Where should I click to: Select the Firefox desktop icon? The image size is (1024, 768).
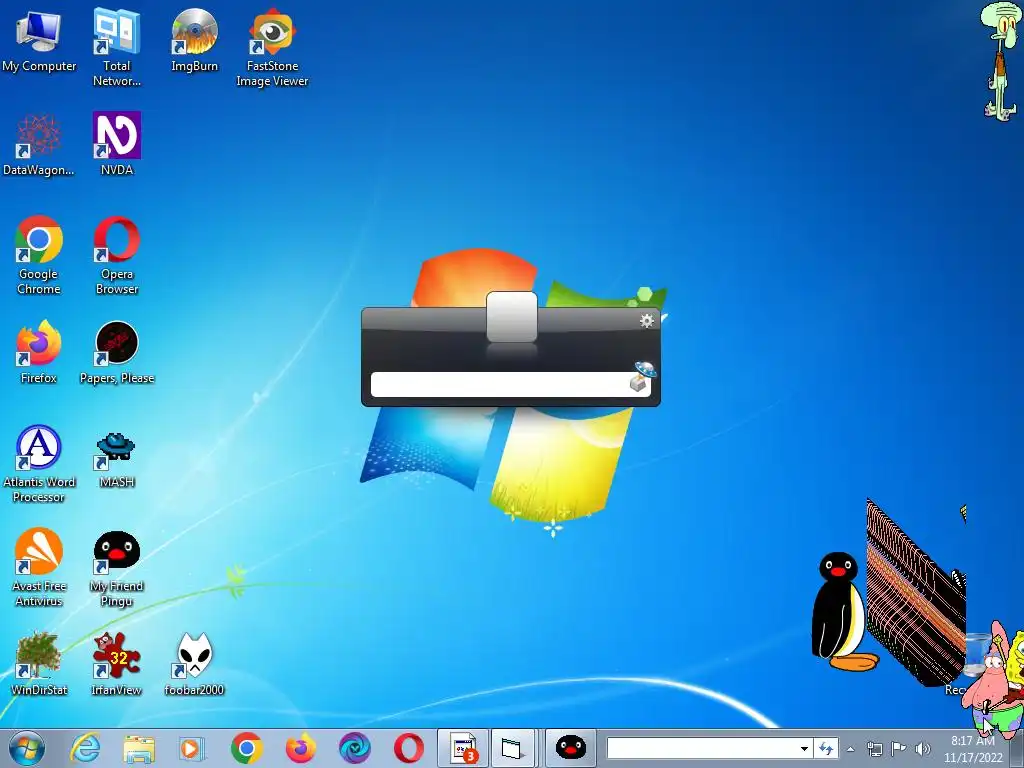pyautogui.click(x=39, y=352)
